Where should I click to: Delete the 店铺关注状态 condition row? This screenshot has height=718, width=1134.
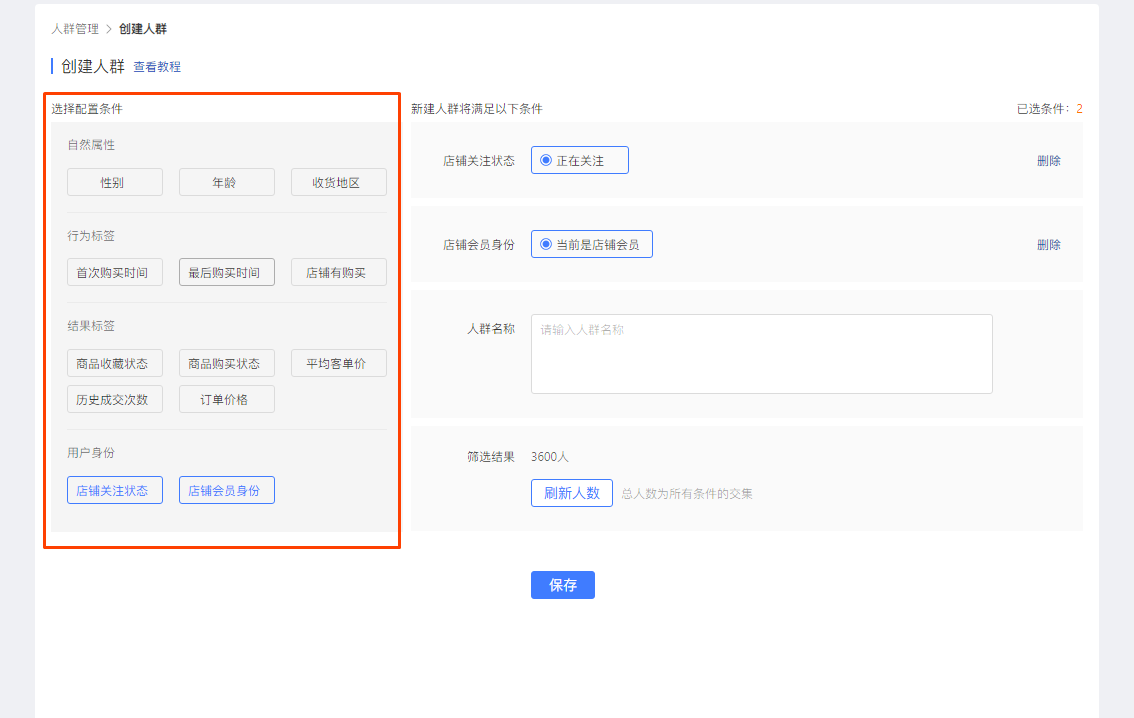(x=1048, y=160)
